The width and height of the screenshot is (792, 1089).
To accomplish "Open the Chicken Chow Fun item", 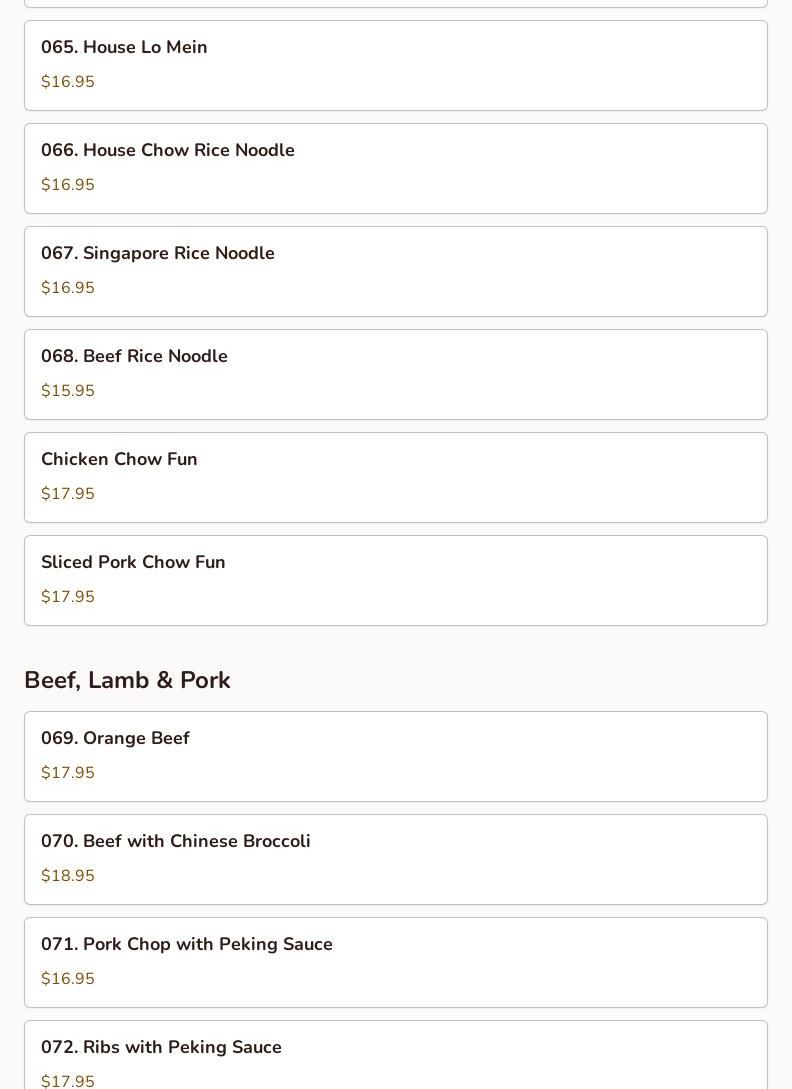I will coord(396,477).
